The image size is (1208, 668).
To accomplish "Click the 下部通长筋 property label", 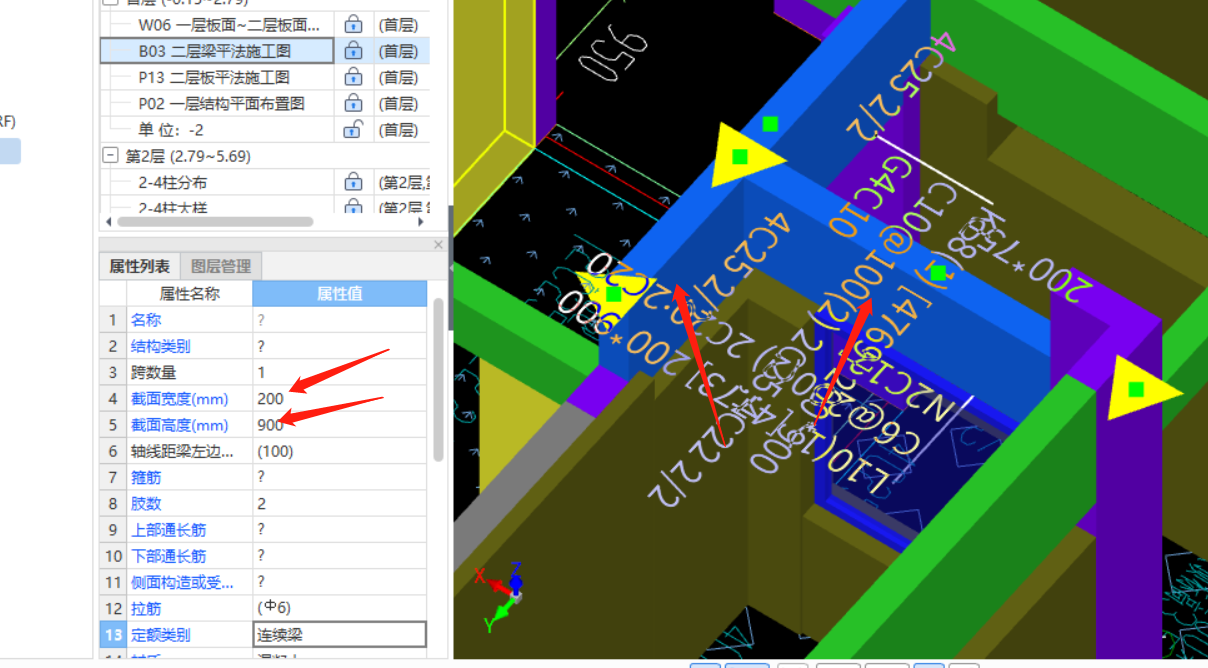I will click(x=169, y=555).
